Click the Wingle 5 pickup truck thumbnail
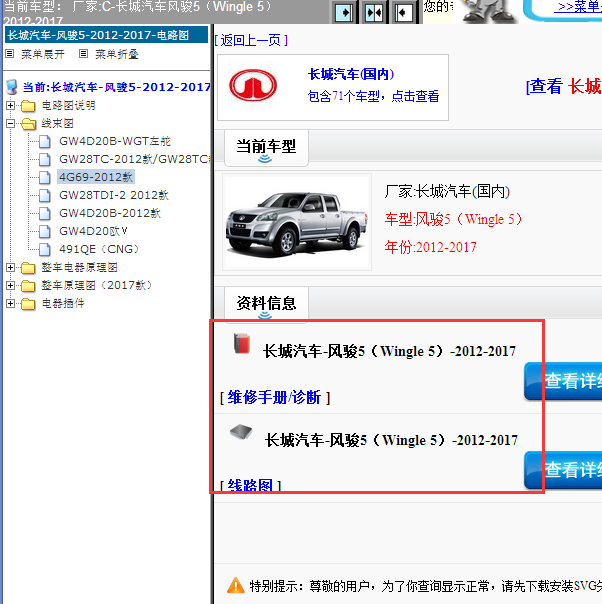The width and height of the screenshot is (602, 604). pyautogui.click(x=297, y=222)
